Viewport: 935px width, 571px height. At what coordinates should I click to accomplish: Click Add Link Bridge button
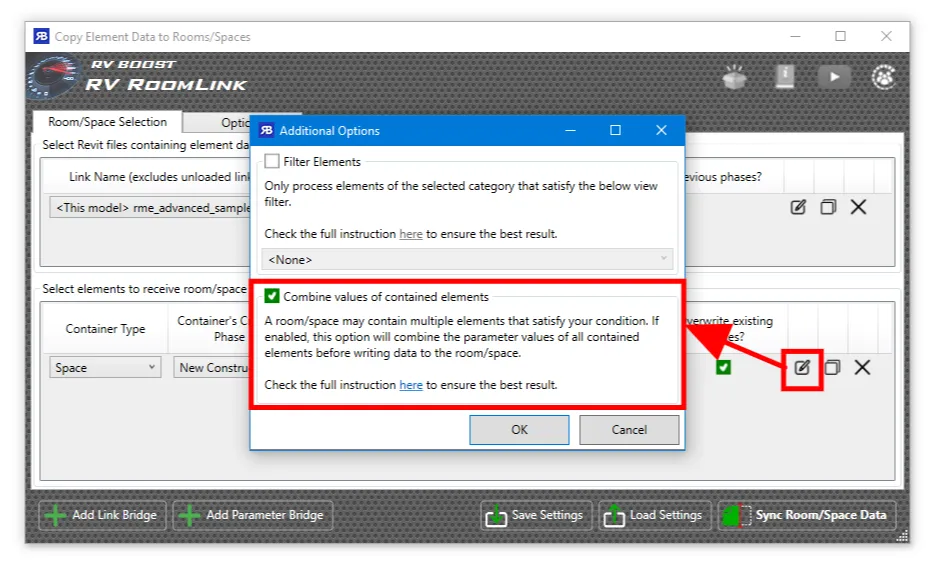[101, 515]
